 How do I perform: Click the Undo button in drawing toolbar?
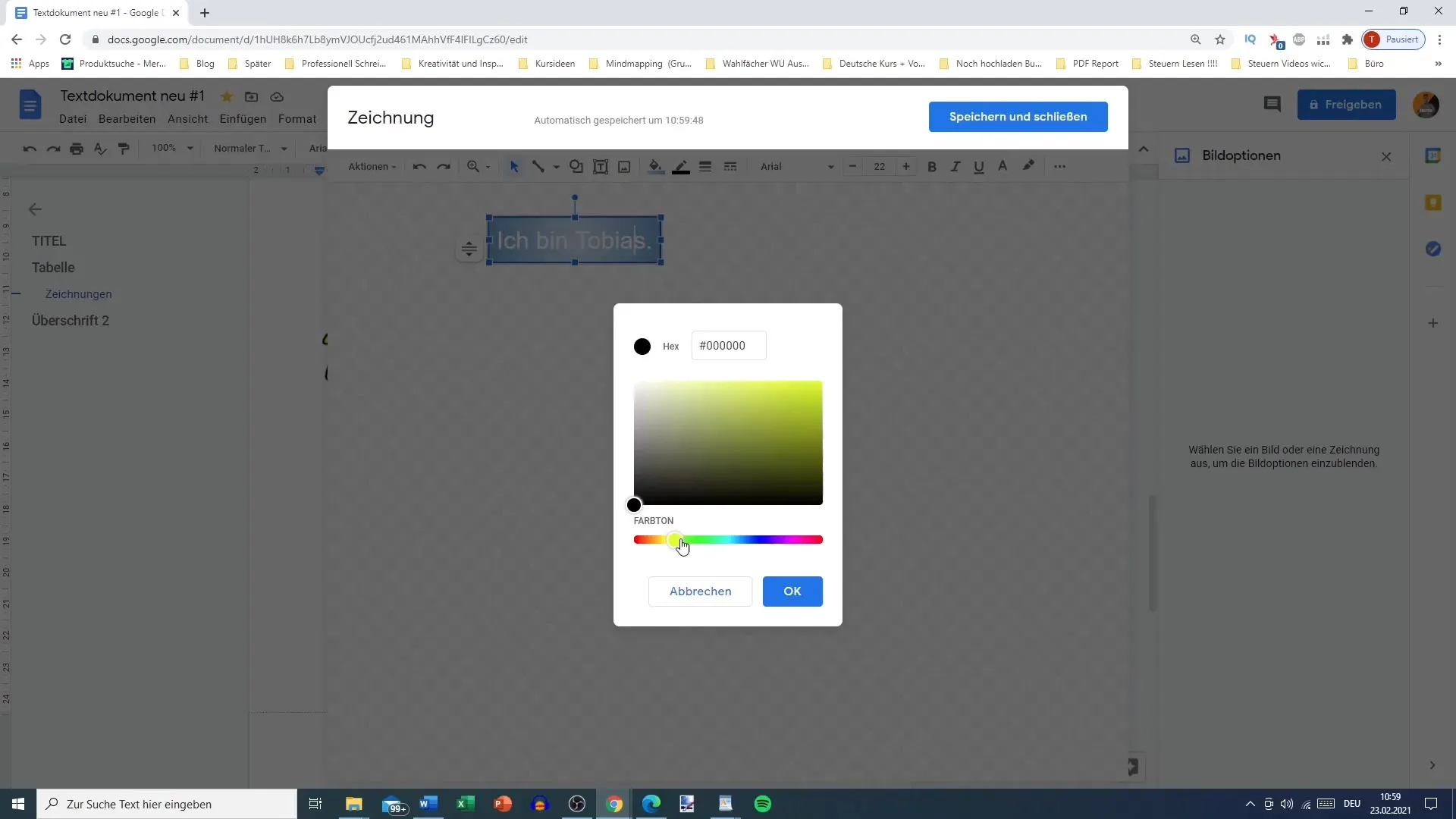pyautogui.click(x=421, y=166)
